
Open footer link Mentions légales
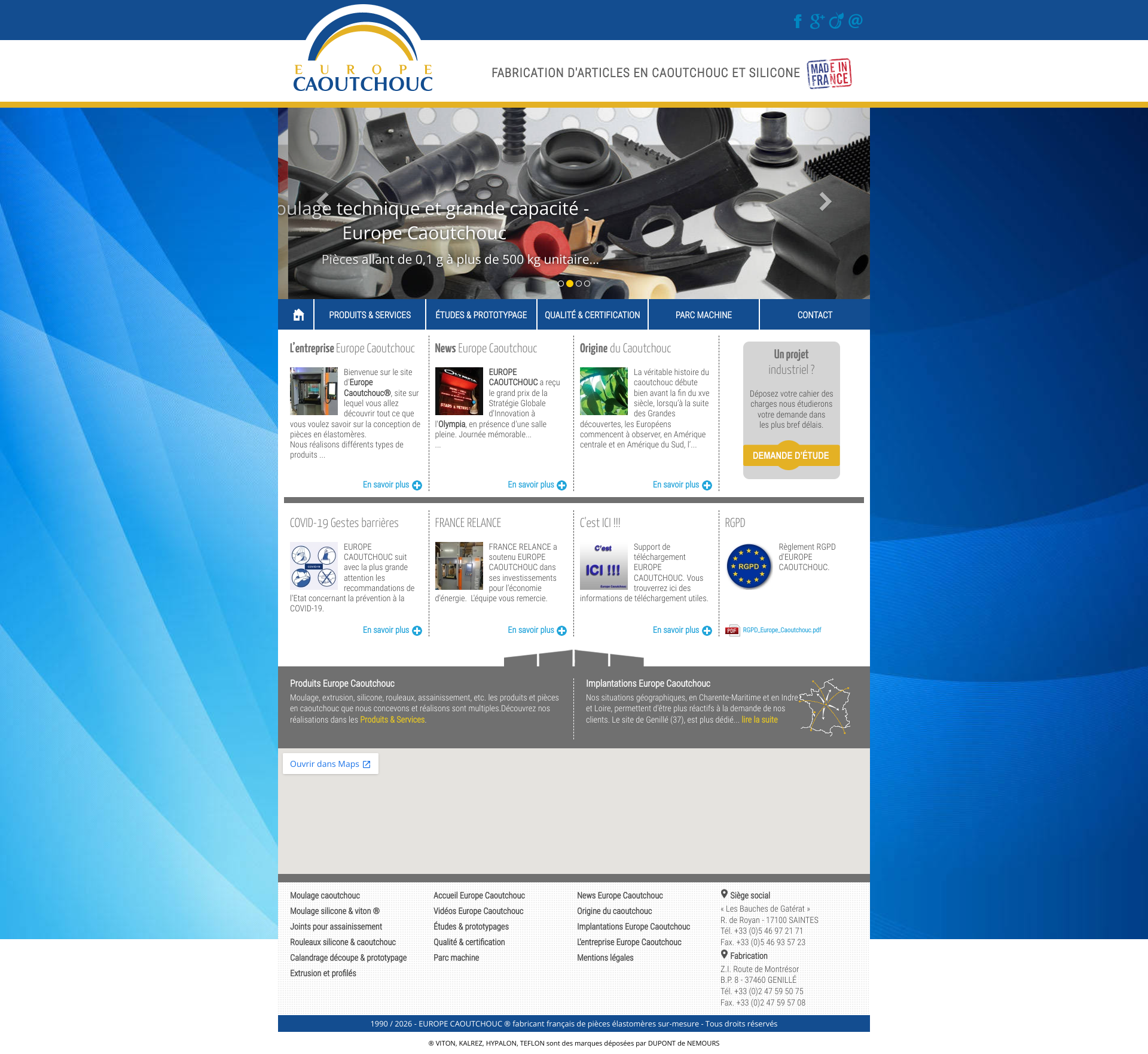(x=605, y=958)
